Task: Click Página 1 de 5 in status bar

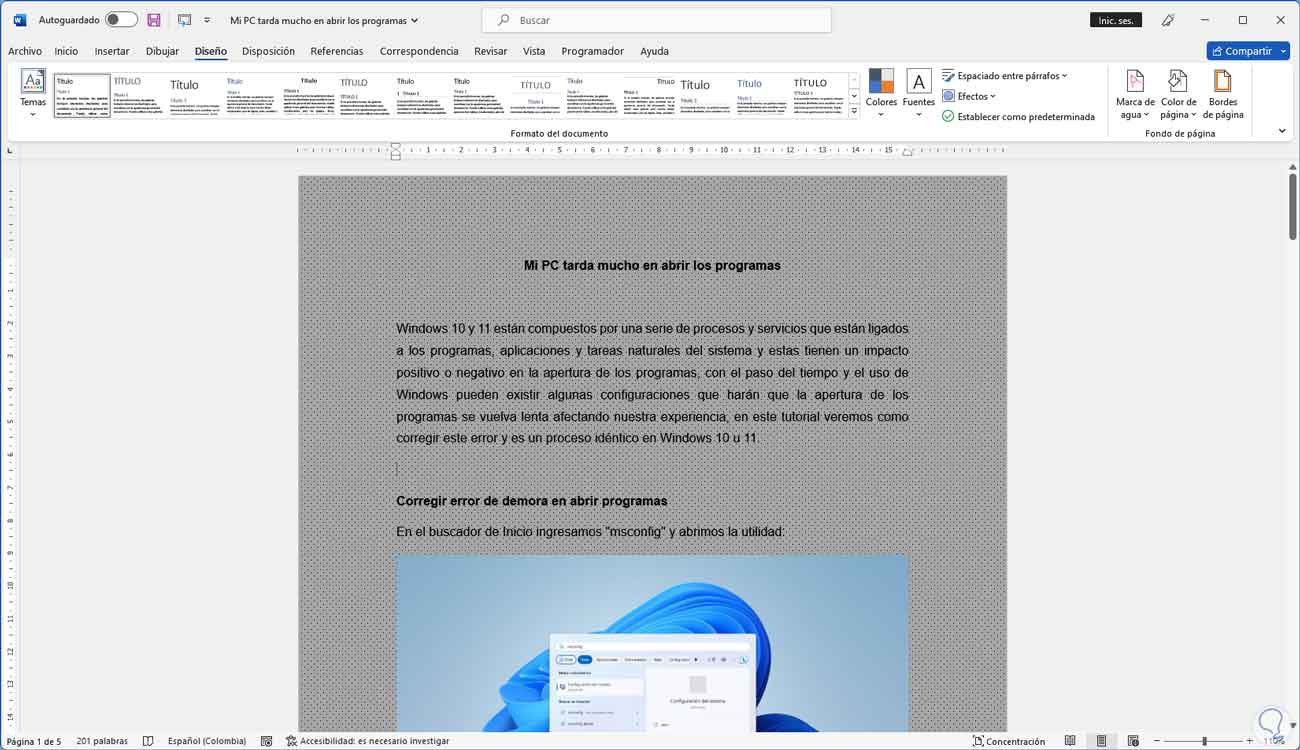Action: coord(33,741)
